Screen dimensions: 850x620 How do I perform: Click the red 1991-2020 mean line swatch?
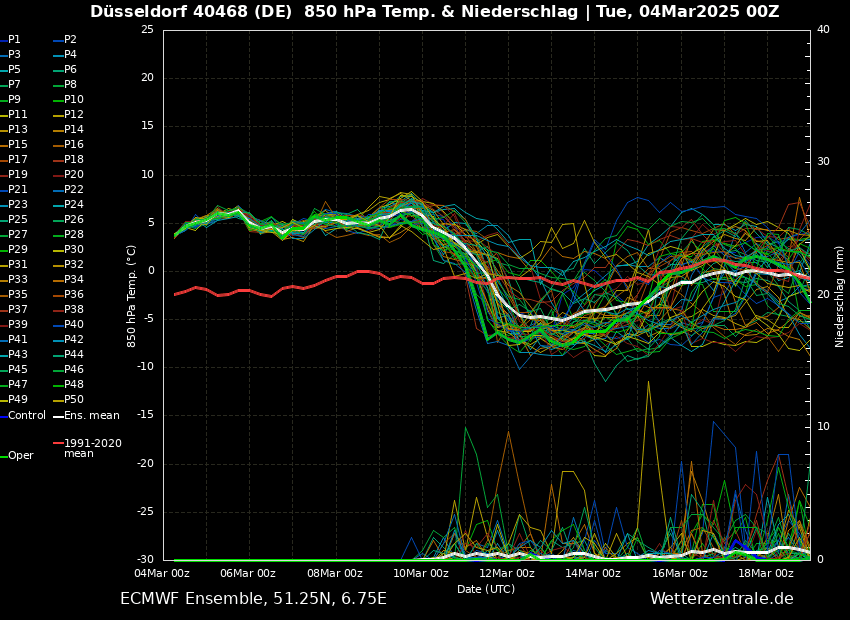pos(58,443)
